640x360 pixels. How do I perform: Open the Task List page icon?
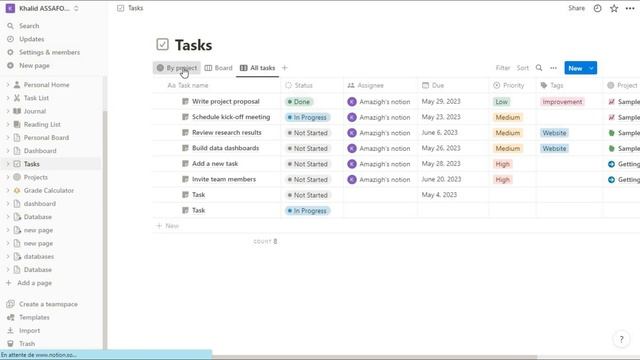click(17, 98)
